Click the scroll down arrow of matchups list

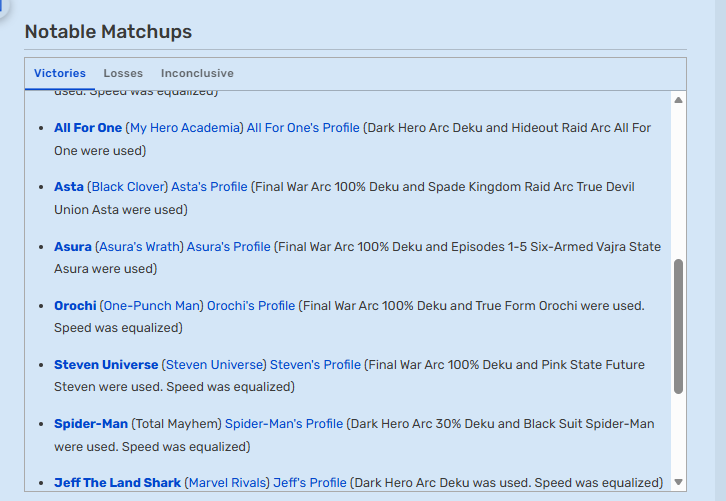point(678,482)
